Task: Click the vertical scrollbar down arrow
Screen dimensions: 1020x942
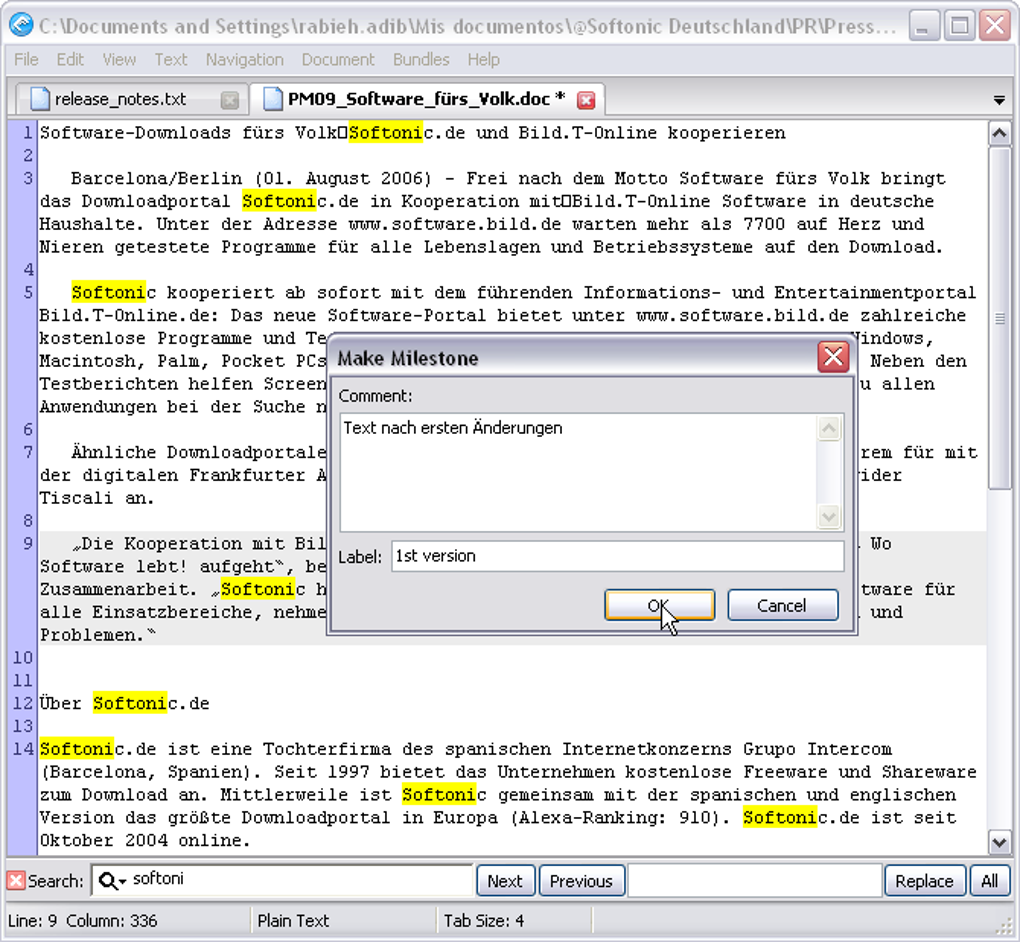Action: [x=1000, y=843]
